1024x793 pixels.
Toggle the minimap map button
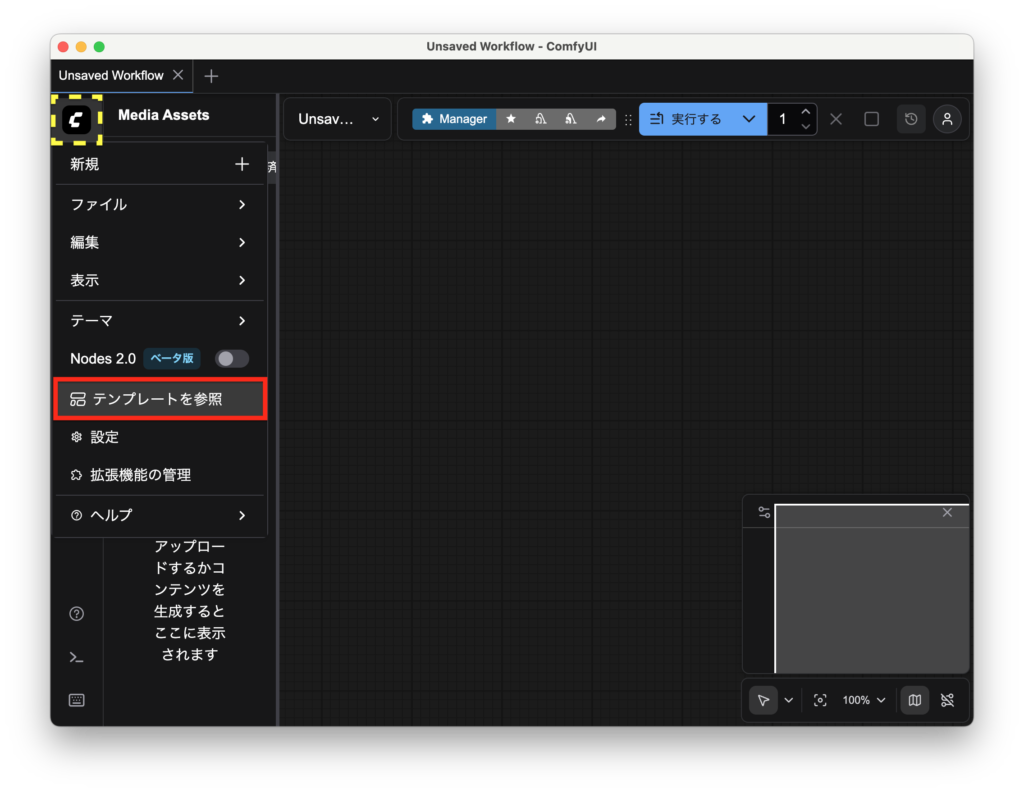click(x=914, y=700)
